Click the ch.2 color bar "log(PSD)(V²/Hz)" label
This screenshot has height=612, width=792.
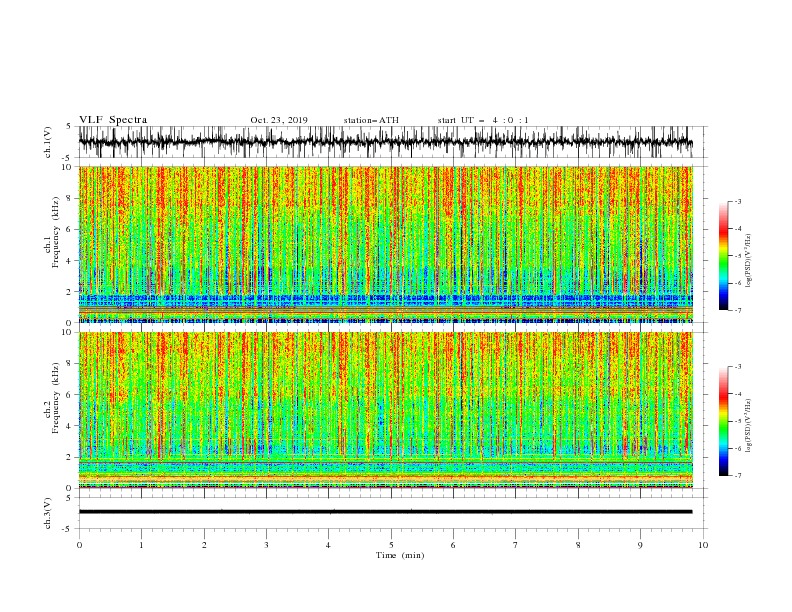749,426
